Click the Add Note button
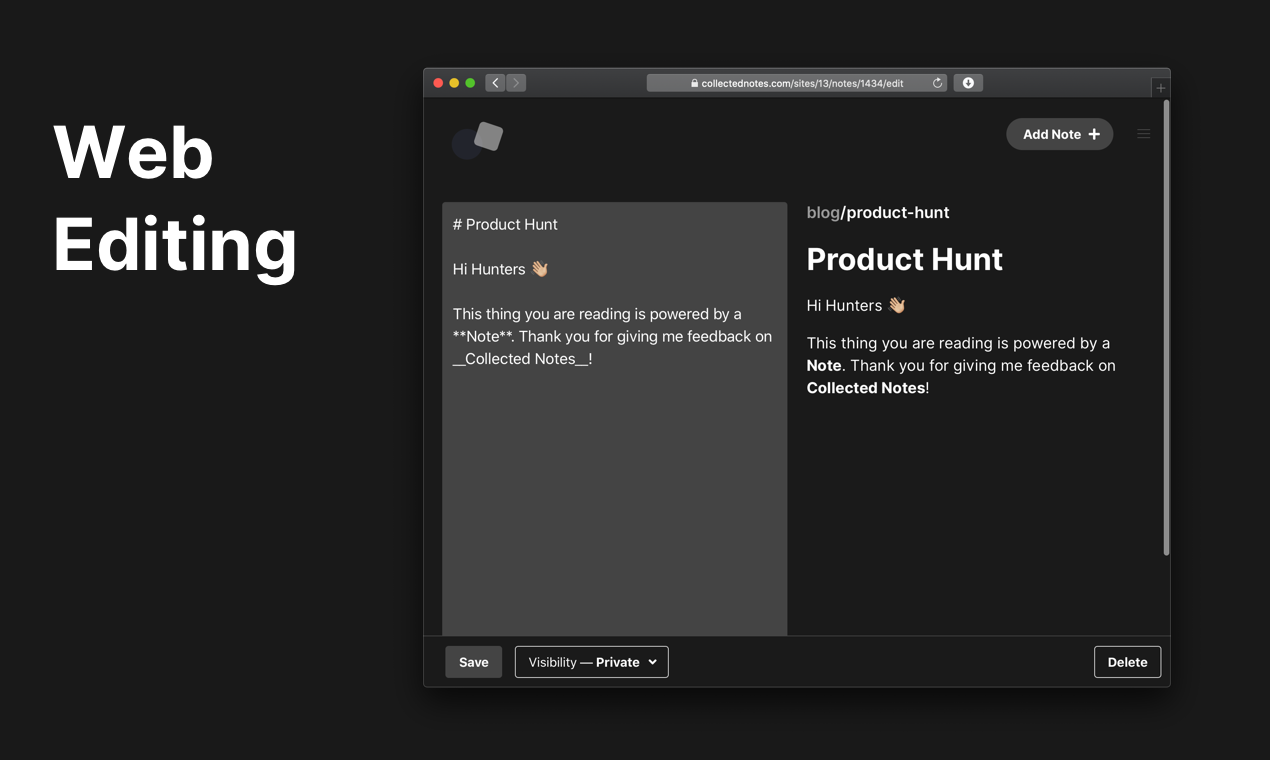 [x=1060, y=134]
